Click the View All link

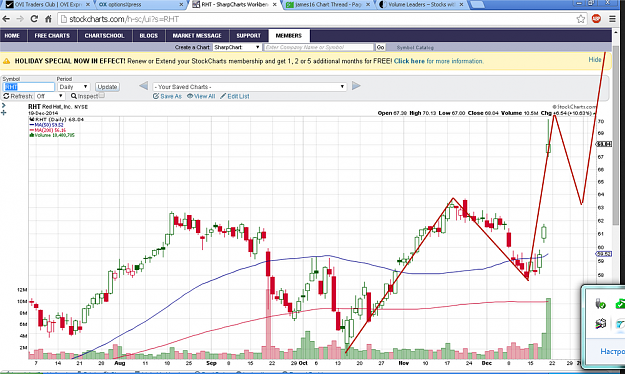point(201,96)
